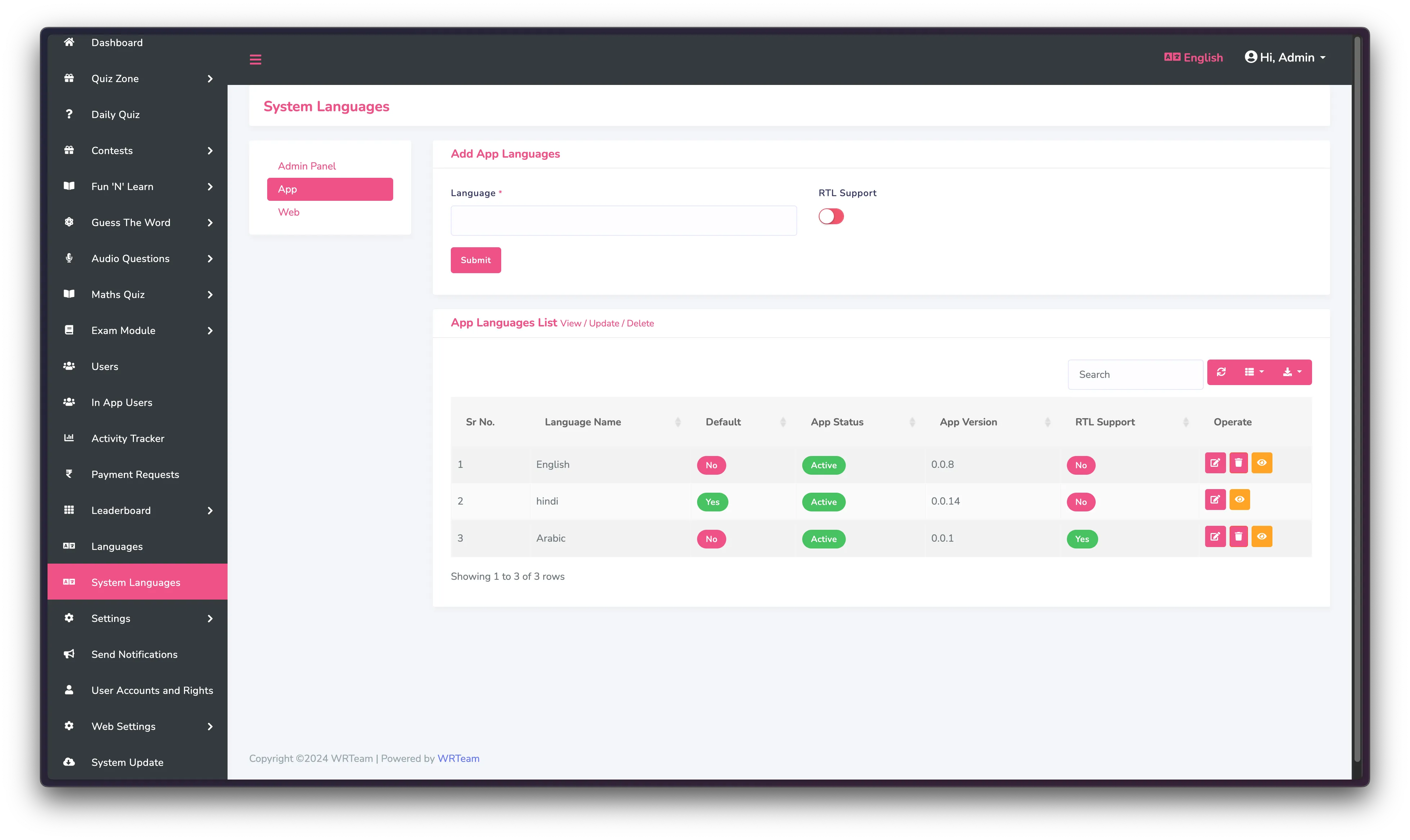Screen dimensions: 1410x840
Task: Click the delete icon for English language
Action: click(x=1238, y=463)
